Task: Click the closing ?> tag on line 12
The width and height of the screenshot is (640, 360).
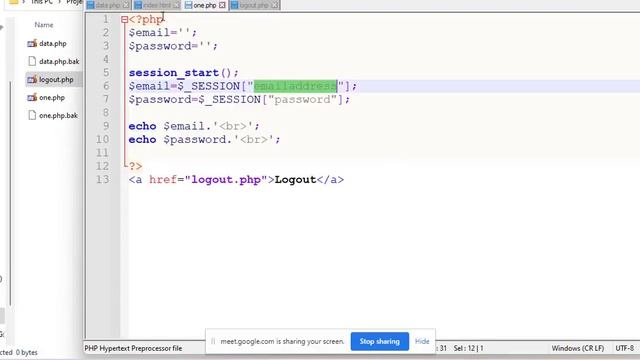Action: [136, 166]
